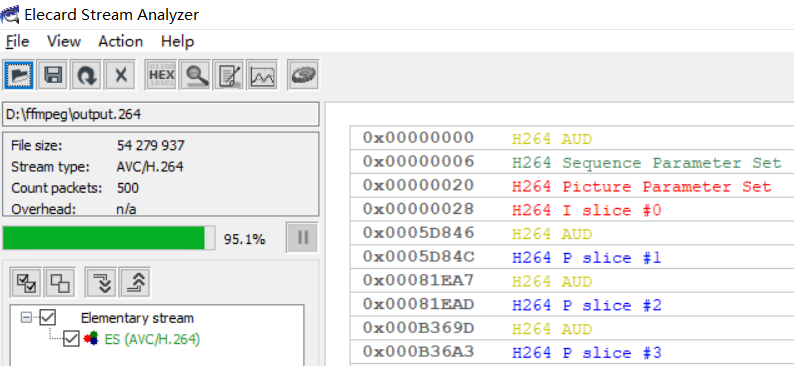Click offset 0x00000006 in the packet list
The height and width of the screenshot is (366, 794).
point(418,162)
